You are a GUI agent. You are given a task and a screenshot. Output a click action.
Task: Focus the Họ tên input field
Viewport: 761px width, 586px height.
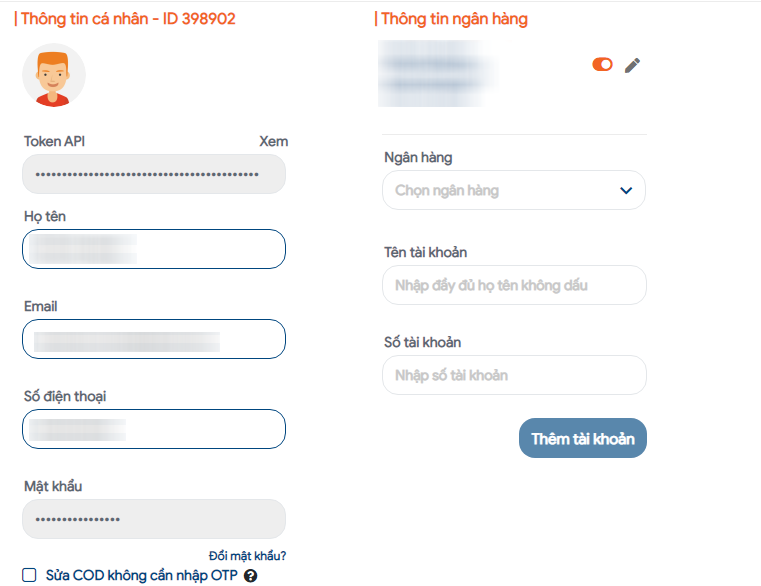154,249
